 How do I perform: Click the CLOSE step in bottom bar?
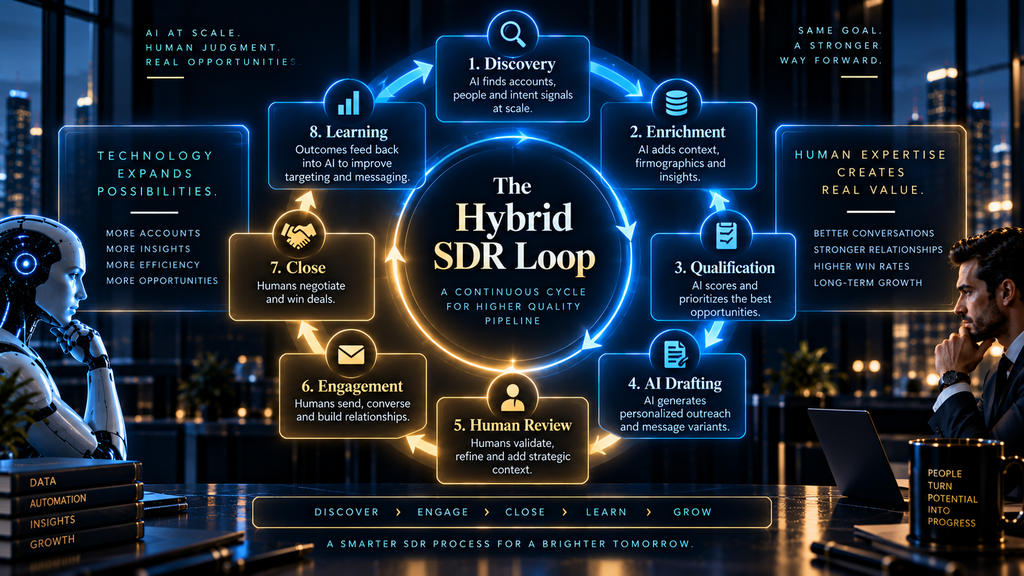click(x=525, y=512)
